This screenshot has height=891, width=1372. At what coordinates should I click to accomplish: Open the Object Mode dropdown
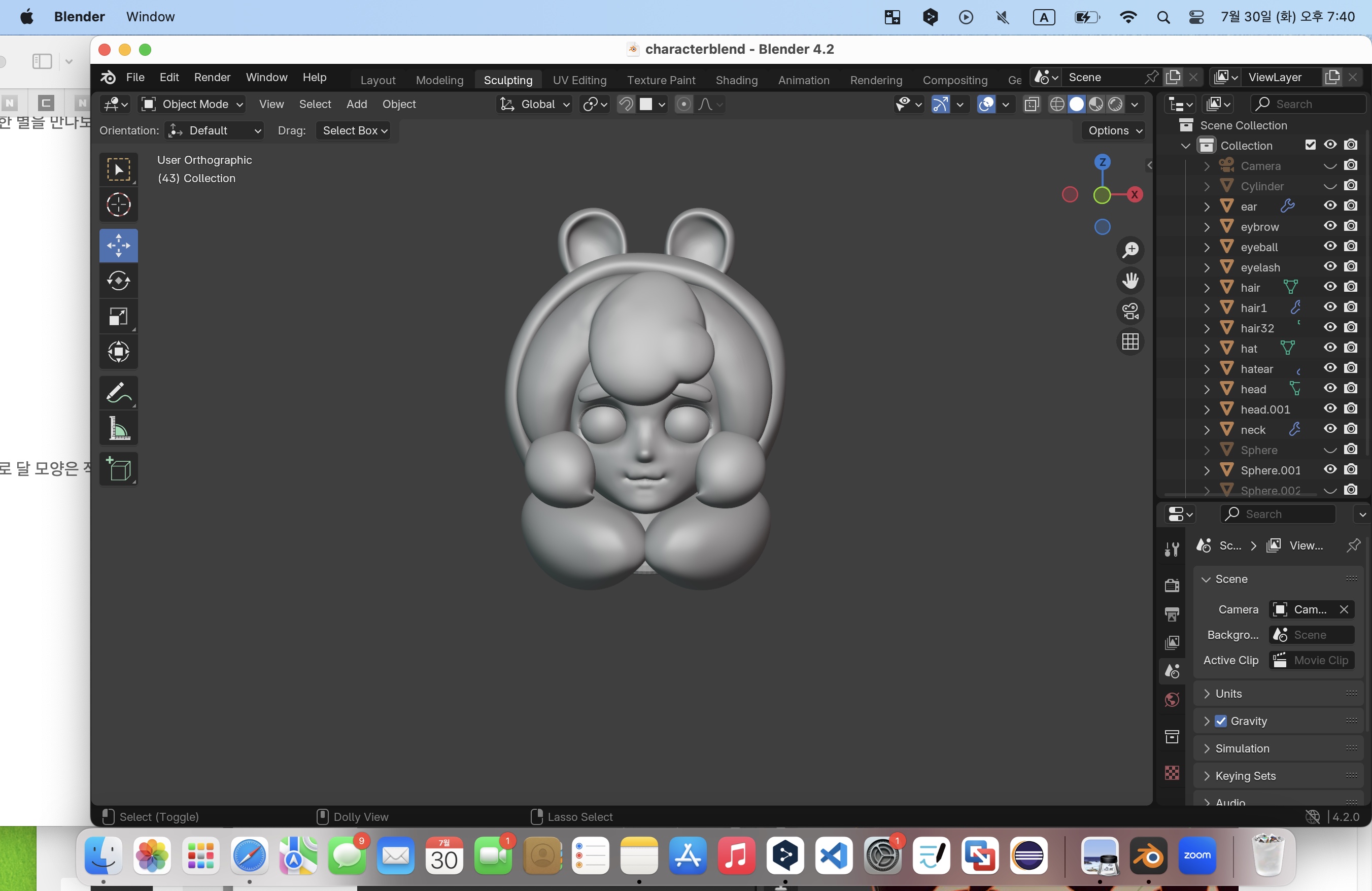(193, 105)
